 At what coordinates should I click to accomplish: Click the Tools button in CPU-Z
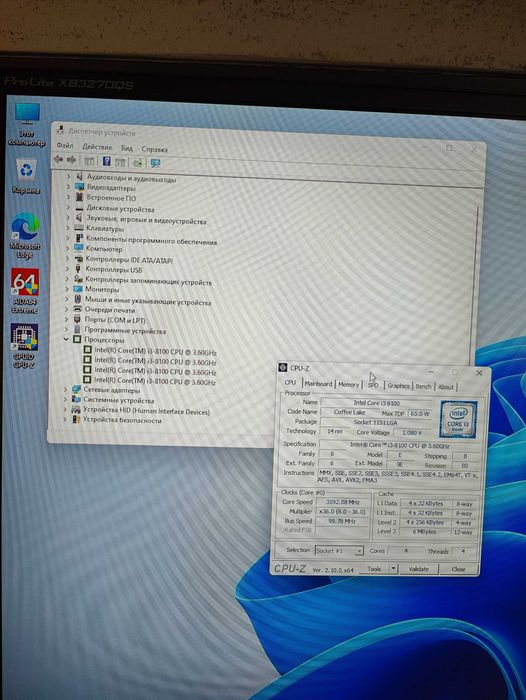[x=374, y=569]
